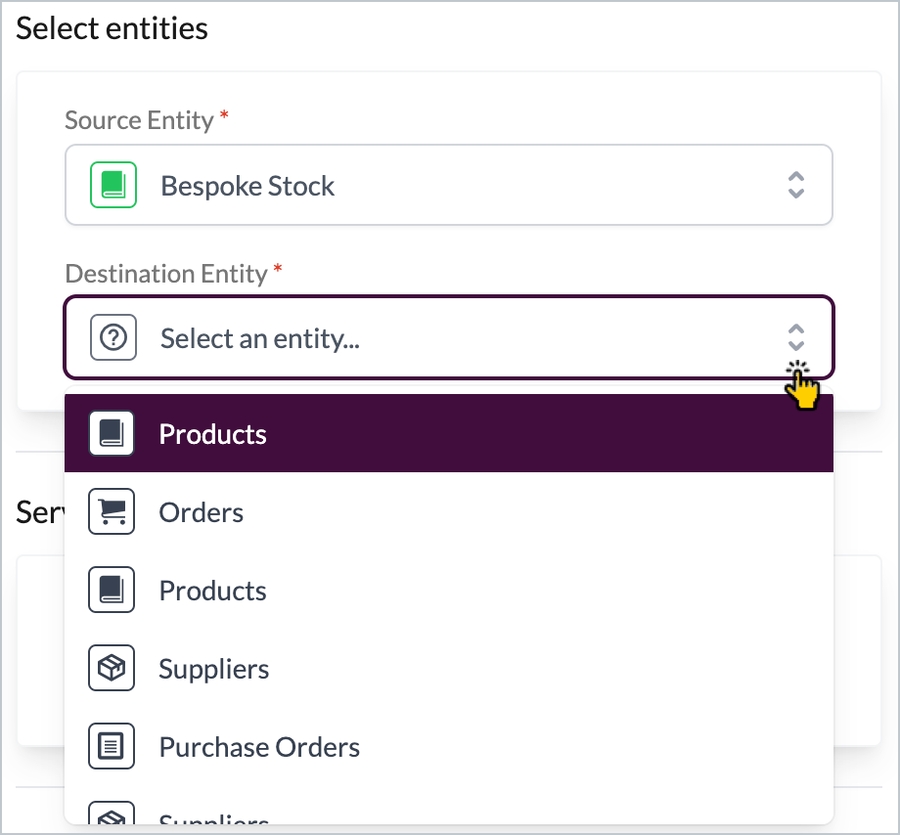Viewport: 900px width, 835px height.
Task: Click the green book icon beside Bespoke Stock
Action: pyautogui.click(x=112, y=186)
